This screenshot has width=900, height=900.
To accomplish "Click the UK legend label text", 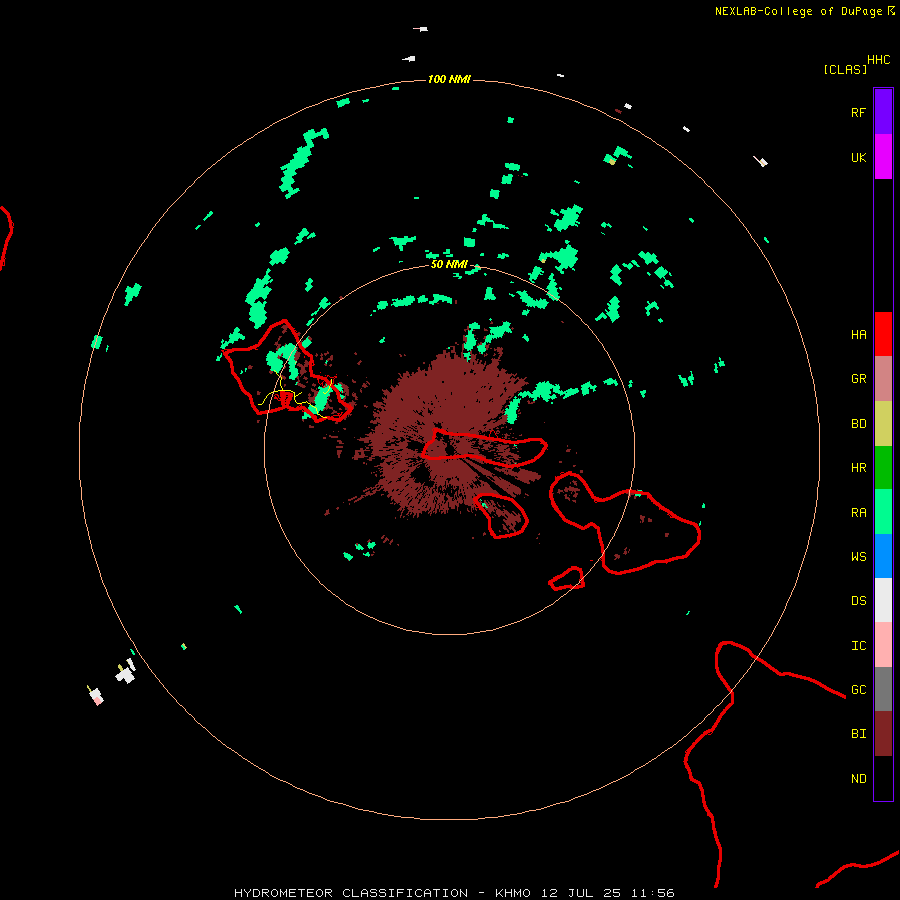I will [x=859, y=157].
